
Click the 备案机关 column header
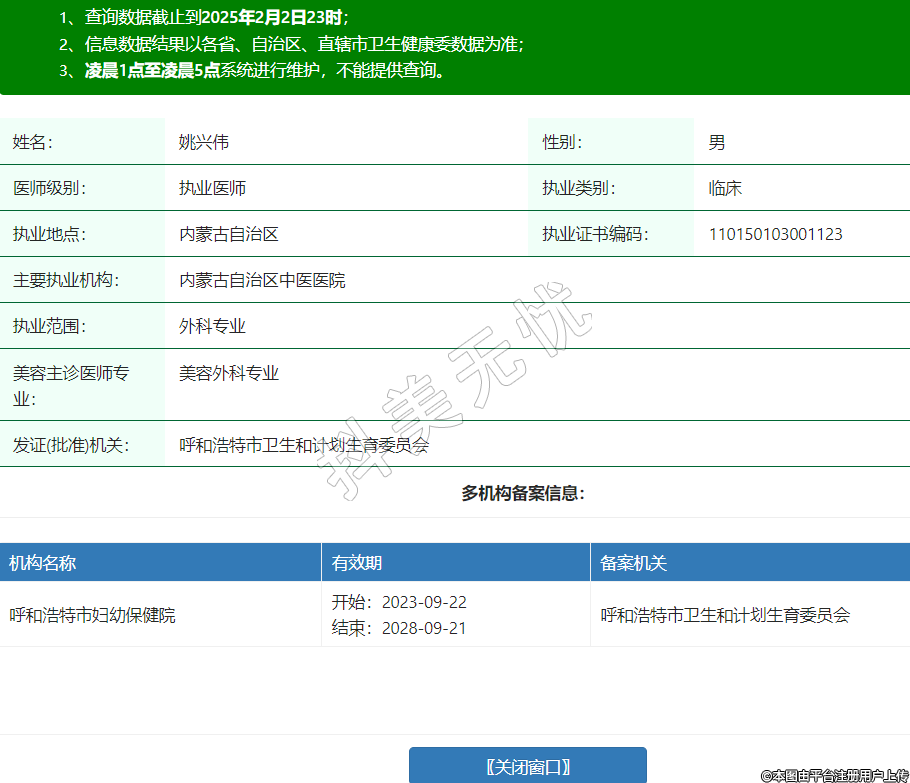tap(634, 563)
